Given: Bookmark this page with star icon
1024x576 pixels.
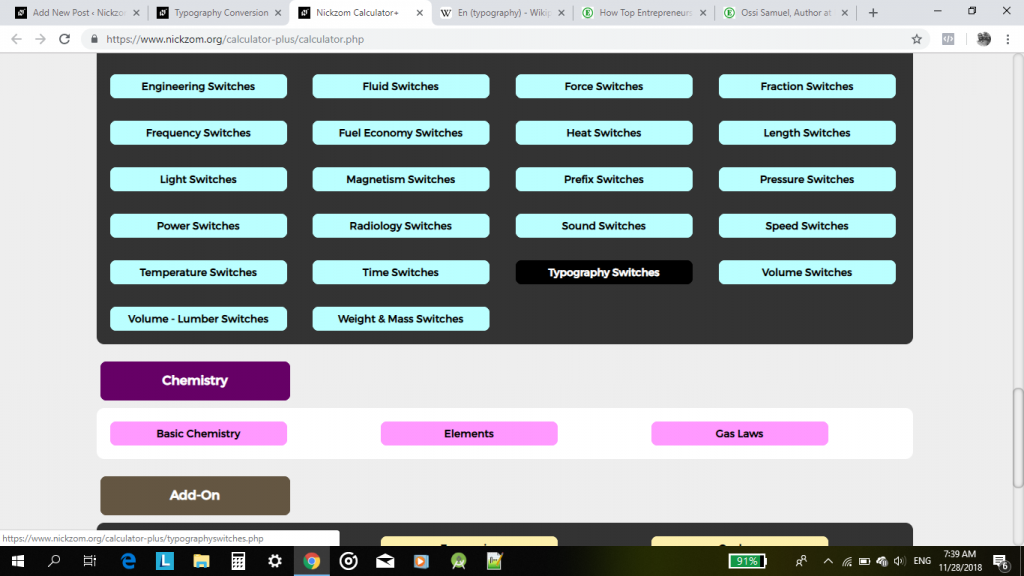Looking at the screenshot, I should click(x=917, y=39).
